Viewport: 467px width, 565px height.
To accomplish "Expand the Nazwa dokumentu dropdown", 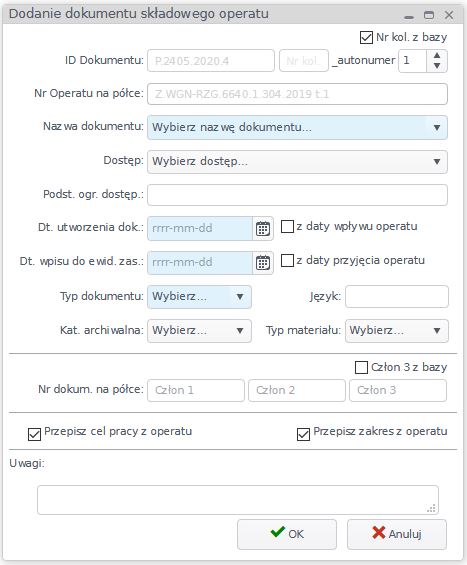I will (297, 128).
